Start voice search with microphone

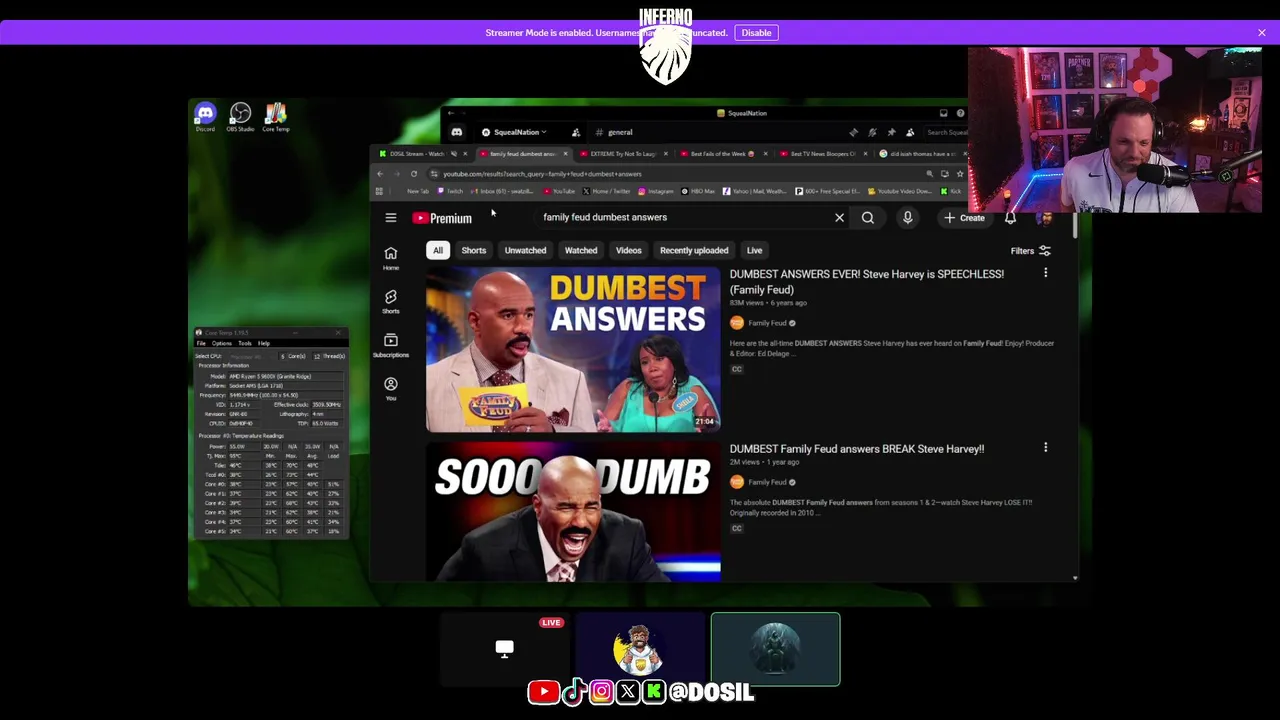click(907, 218)
